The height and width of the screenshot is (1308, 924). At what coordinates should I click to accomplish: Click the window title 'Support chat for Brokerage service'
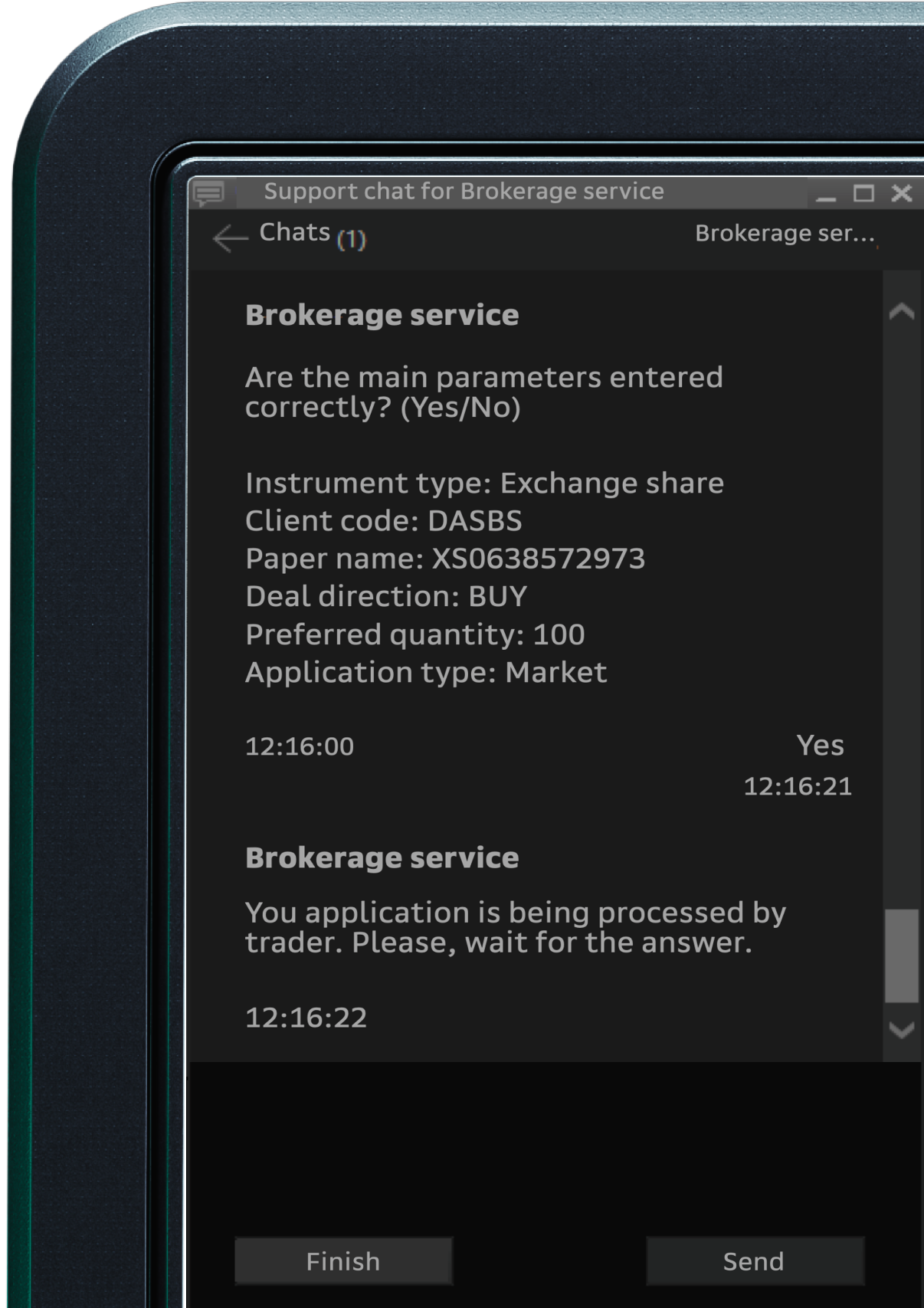coord(464,192)
